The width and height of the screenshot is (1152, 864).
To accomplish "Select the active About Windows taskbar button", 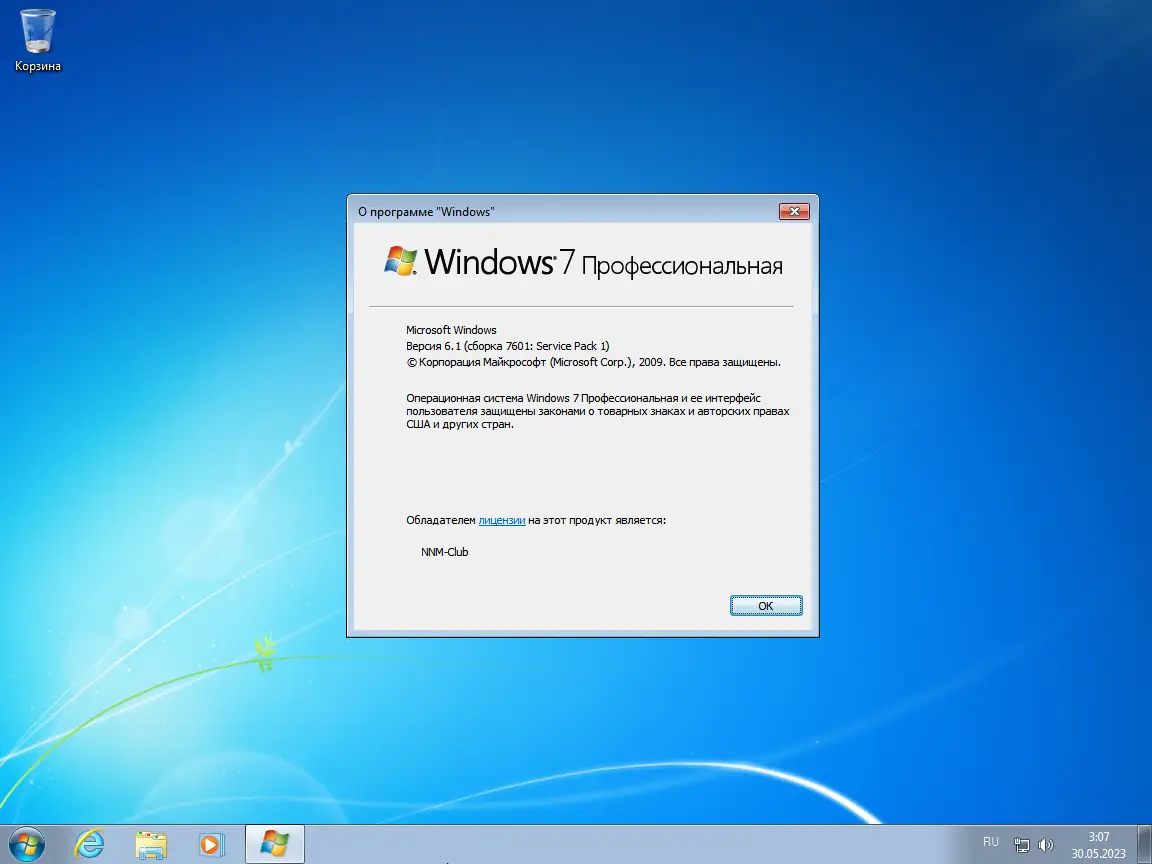I will (273, 844).
